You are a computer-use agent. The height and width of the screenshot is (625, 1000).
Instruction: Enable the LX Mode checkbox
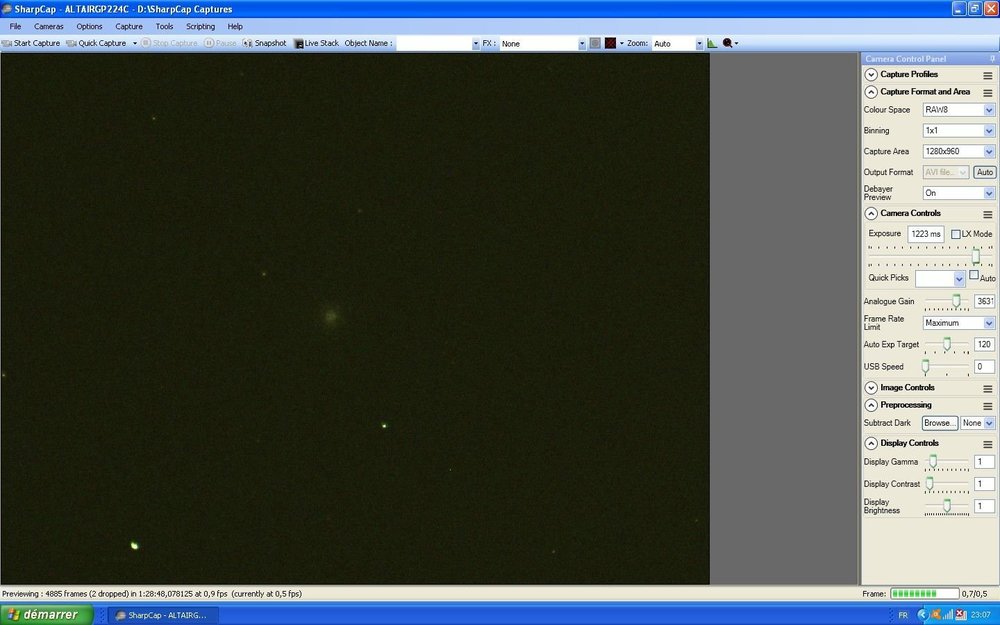point(955,234)
